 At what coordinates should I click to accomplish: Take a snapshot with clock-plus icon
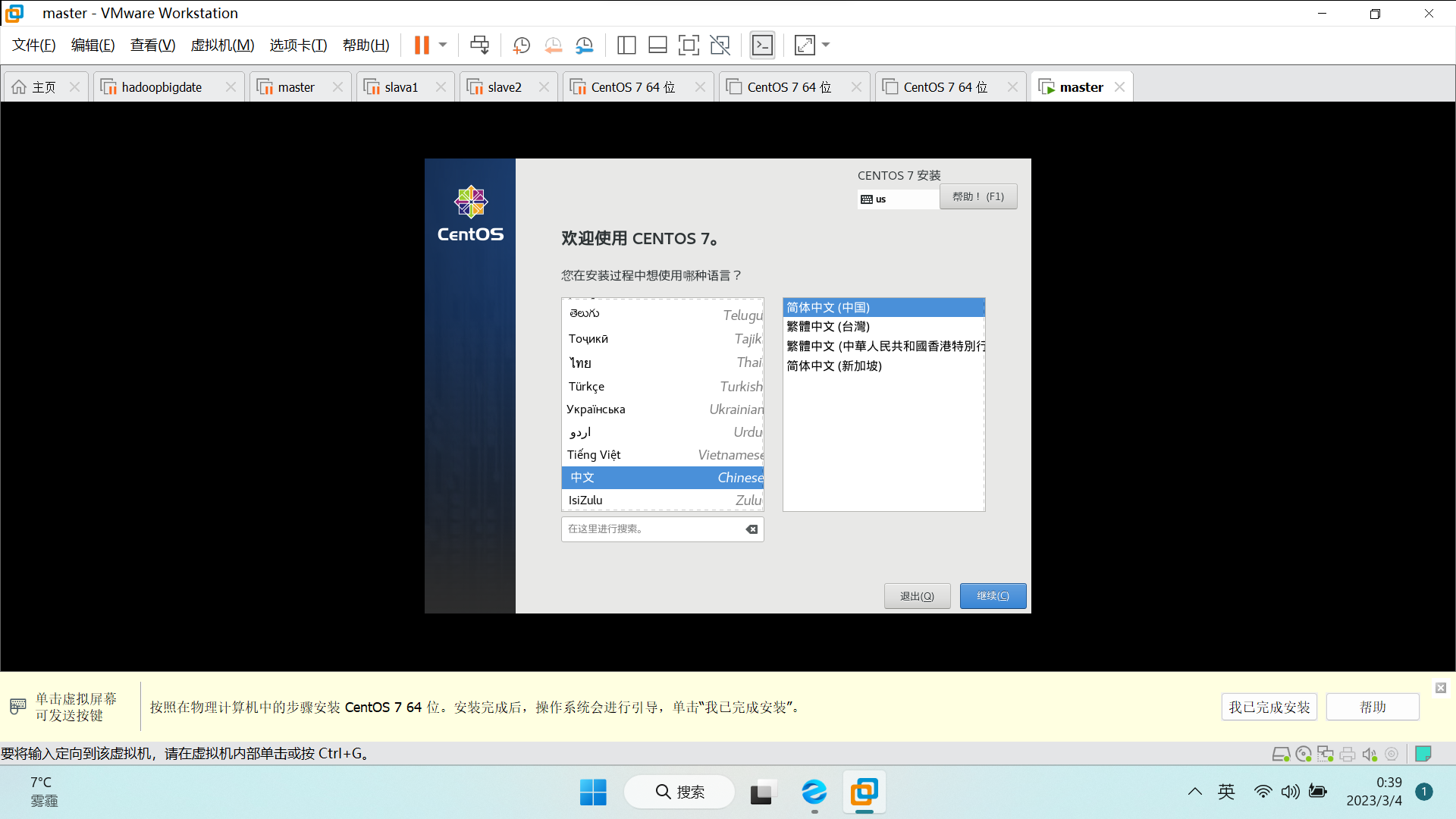coord(521,45)
